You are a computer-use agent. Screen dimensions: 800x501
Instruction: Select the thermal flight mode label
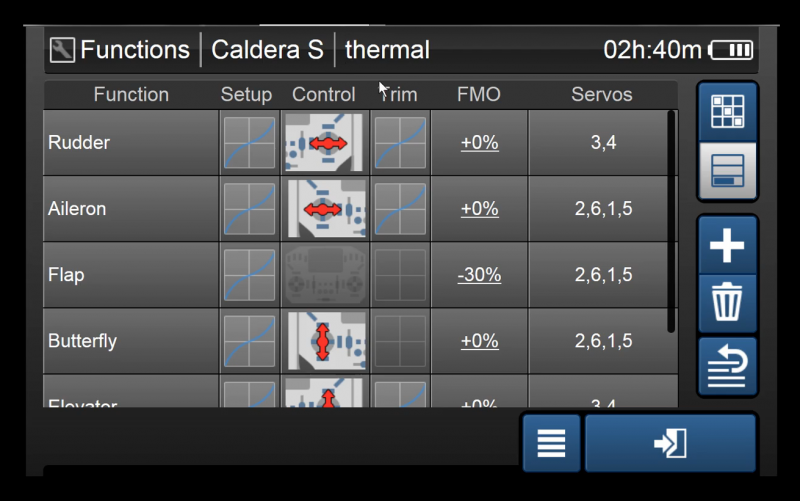pos(387,50)
